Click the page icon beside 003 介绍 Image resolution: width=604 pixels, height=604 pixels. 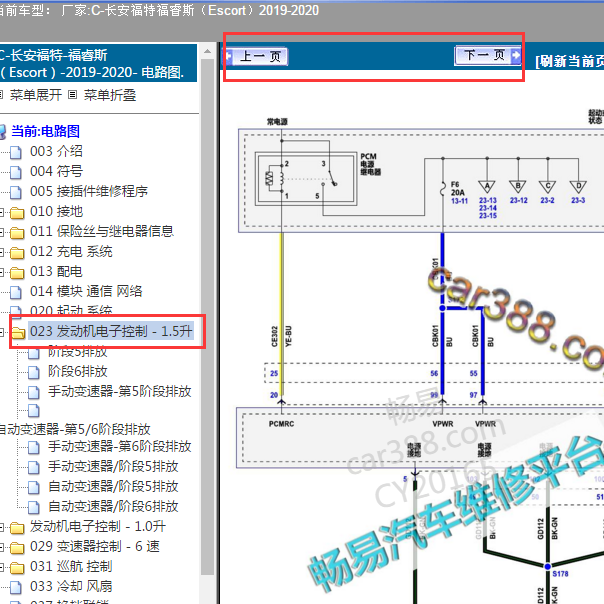coord(16,152)
